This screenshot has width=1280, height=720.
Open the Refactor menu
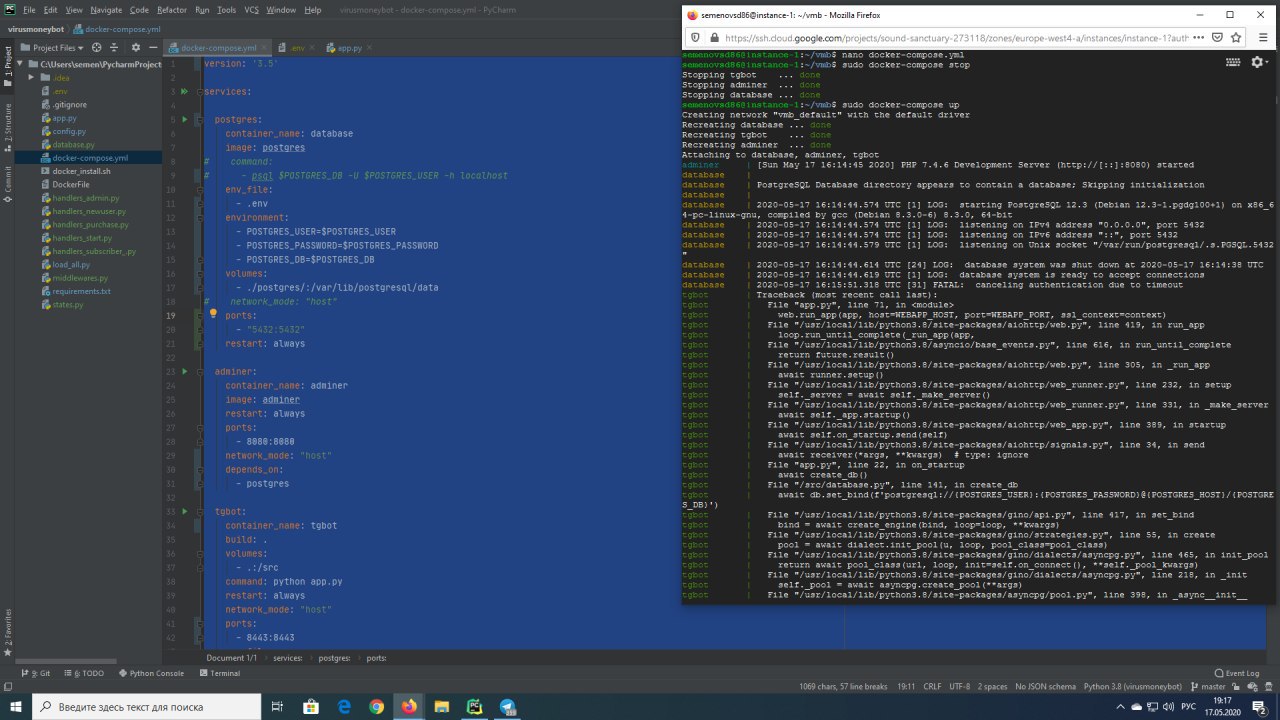(x=172, y=9)
